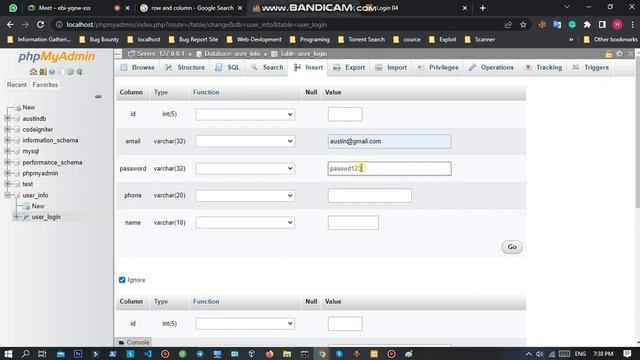This screenshot has height=360, width=640.
Task: Toggle the Ignore checkbox
Action: coord(122,280)
